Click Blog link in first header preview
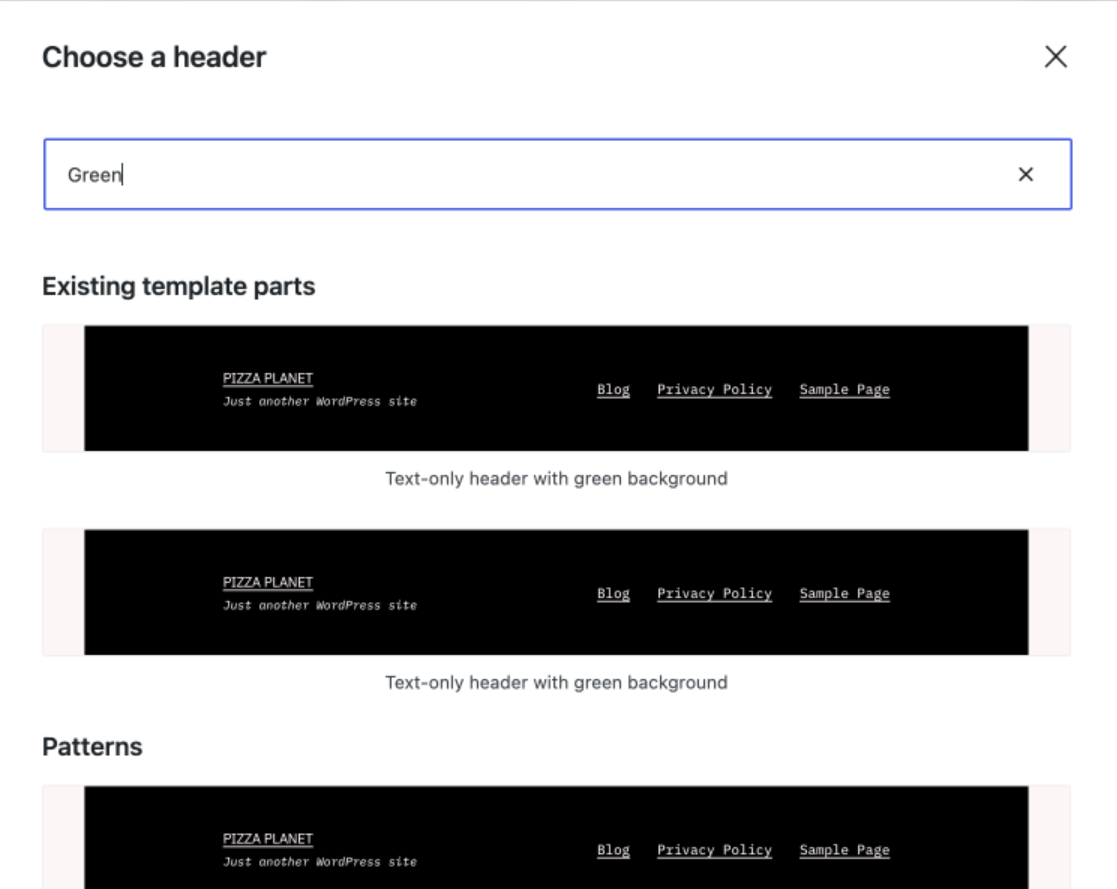Viewport: 1117px width, 889px height. pos(613,390)
